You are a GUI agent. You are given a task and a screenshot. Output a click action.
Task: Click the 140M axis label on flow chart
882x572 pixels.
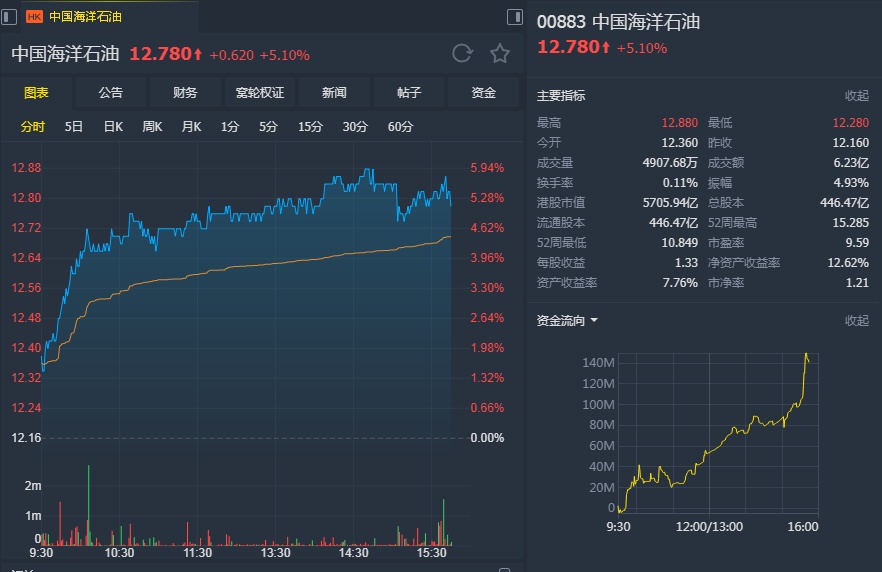click(x=598, y=363)
